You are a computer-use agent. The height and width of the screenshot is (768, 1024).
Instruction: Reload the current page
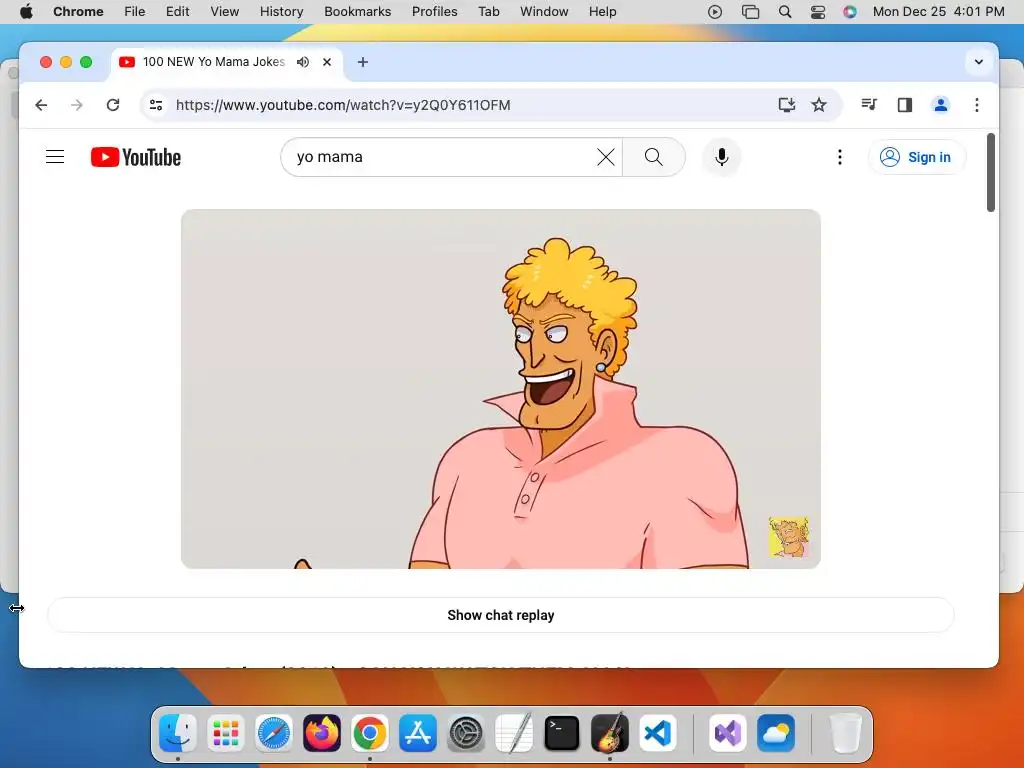[113, 104]
